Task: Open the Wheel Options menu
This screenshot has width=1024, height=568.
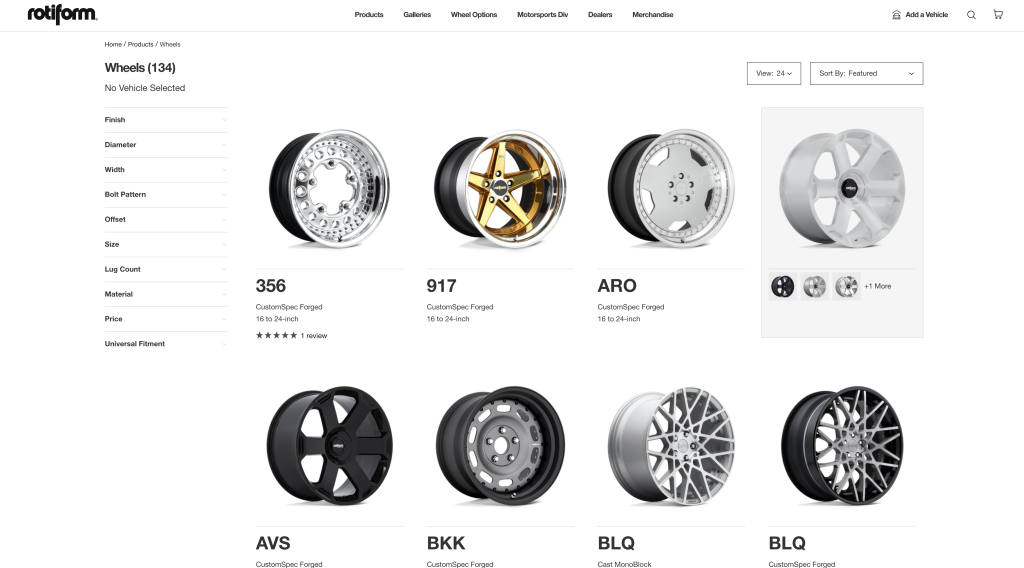Action: pyautogui.click(x=473, y=14)
